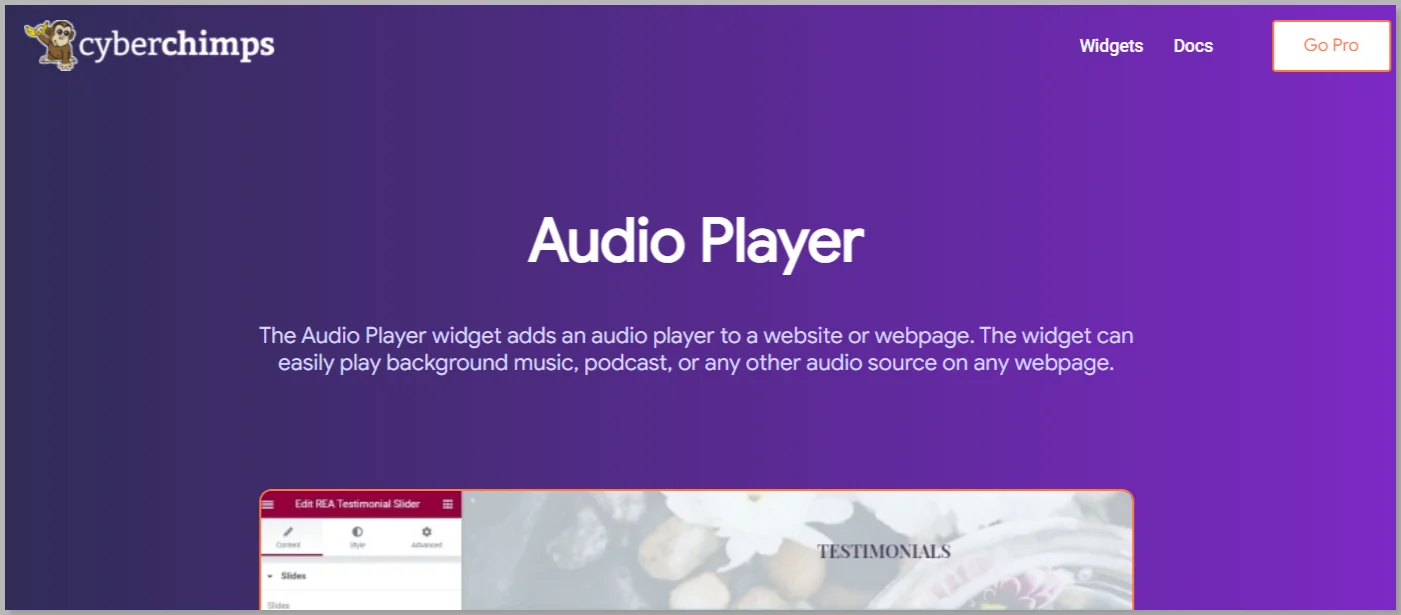The height and width of the screenshot is (615, 1401).
Task: Click the 'Edit REA Testimonial Slider' title
Action: click(x=357, y=504)
